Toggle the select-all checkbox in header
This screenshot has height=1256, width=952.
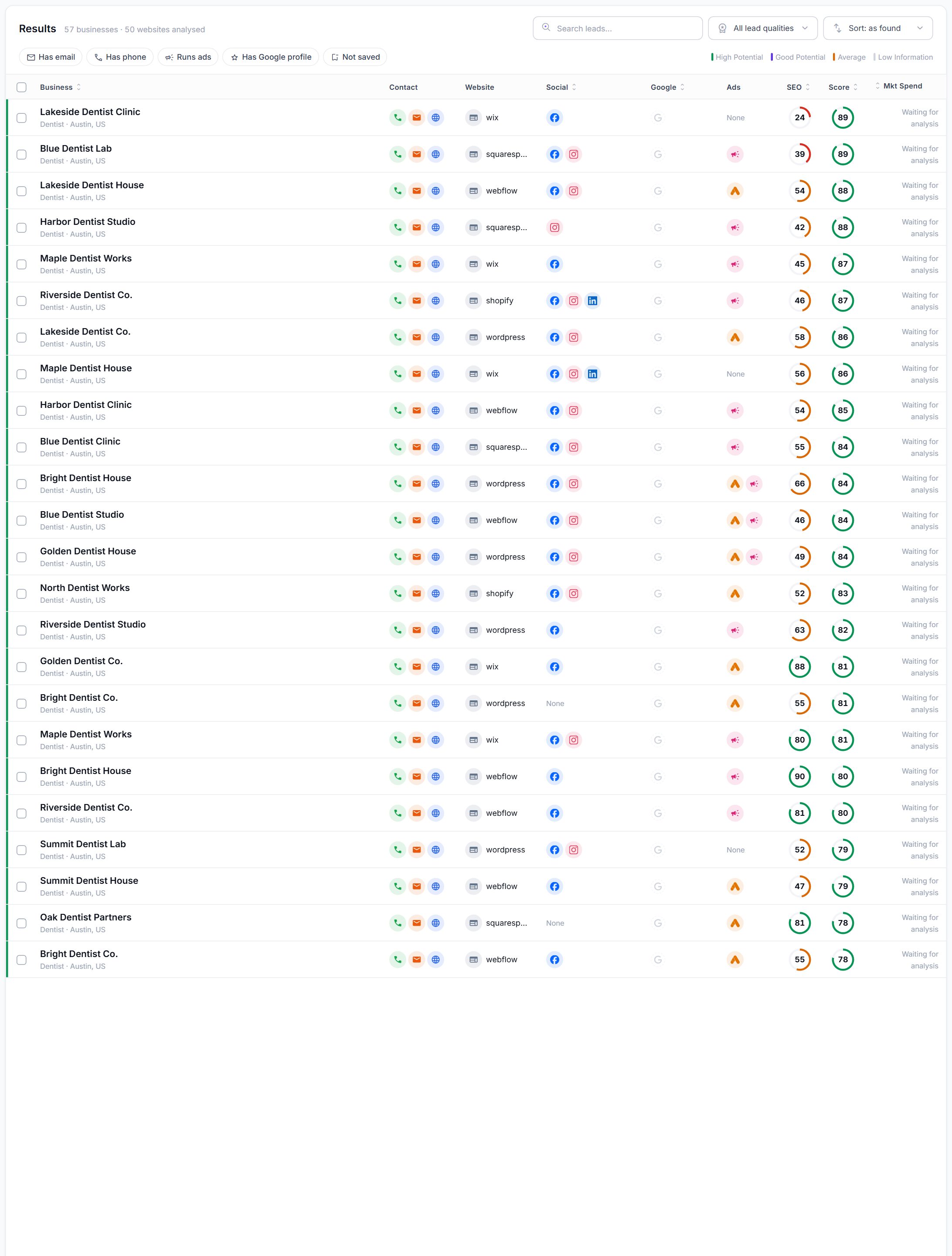tap(22, 88)
